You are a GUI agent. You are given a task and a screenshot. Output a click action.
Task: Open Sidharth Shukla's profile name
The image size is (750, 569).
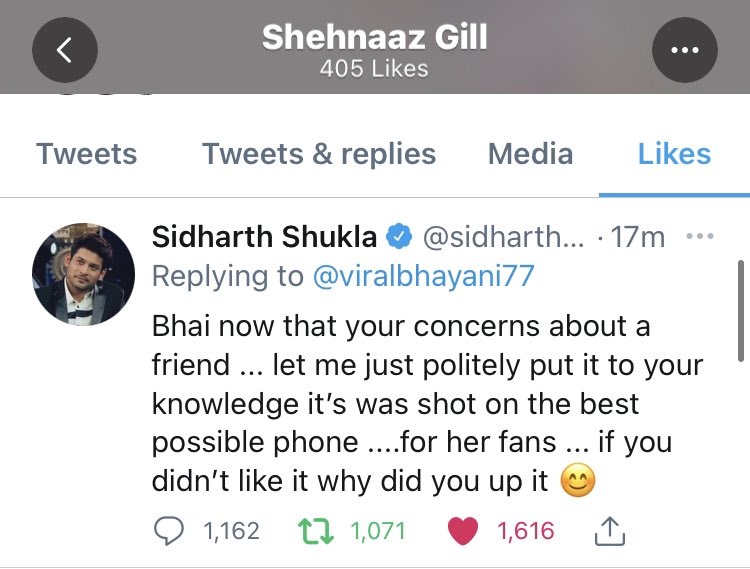(265, 237)
